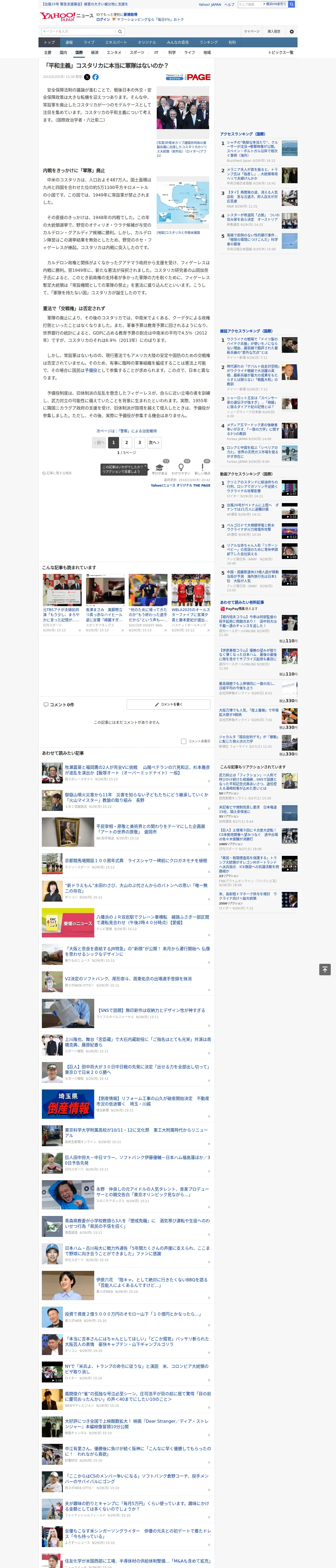Screen dimensions: 336x1568
Task: Open settings with the gear icon
Action: click(292, 32)
